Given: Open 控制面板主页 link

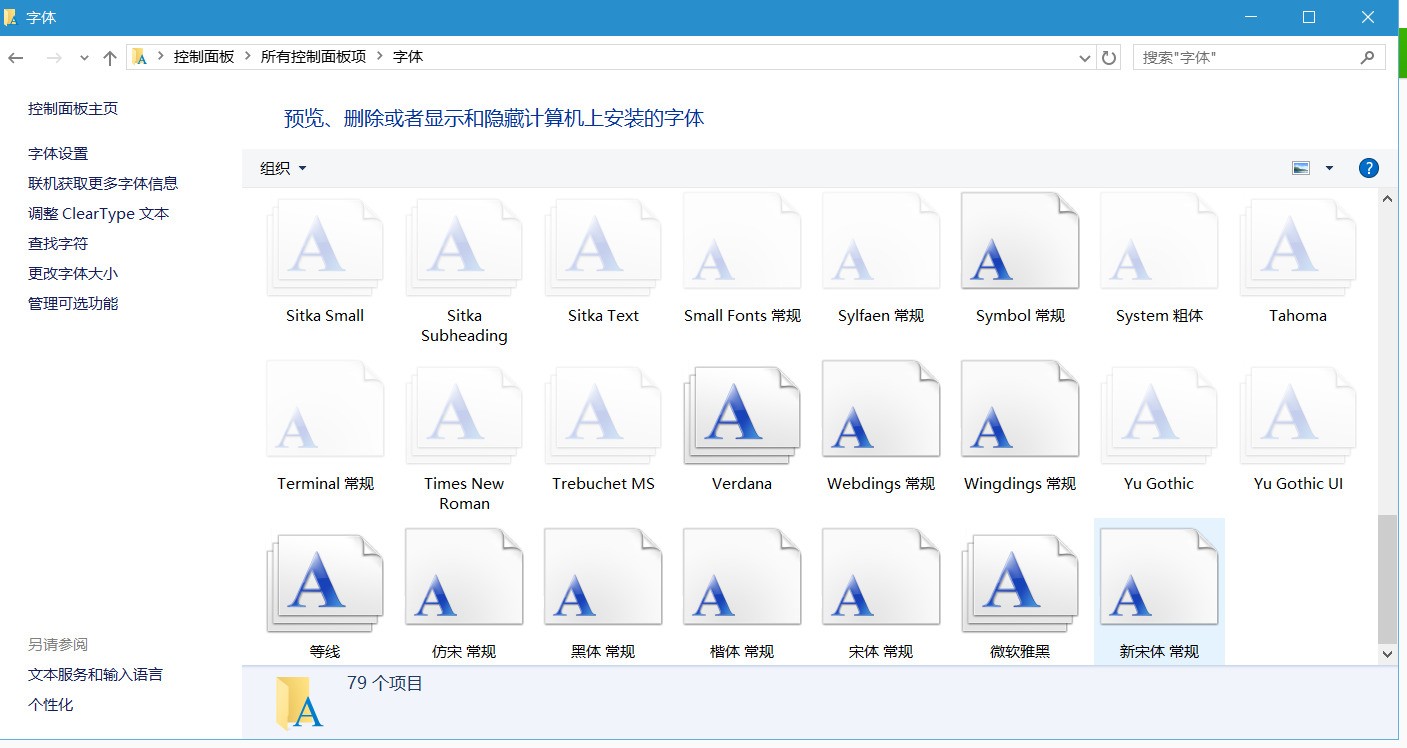Looking at the screenshot, I should pos(73,108).
